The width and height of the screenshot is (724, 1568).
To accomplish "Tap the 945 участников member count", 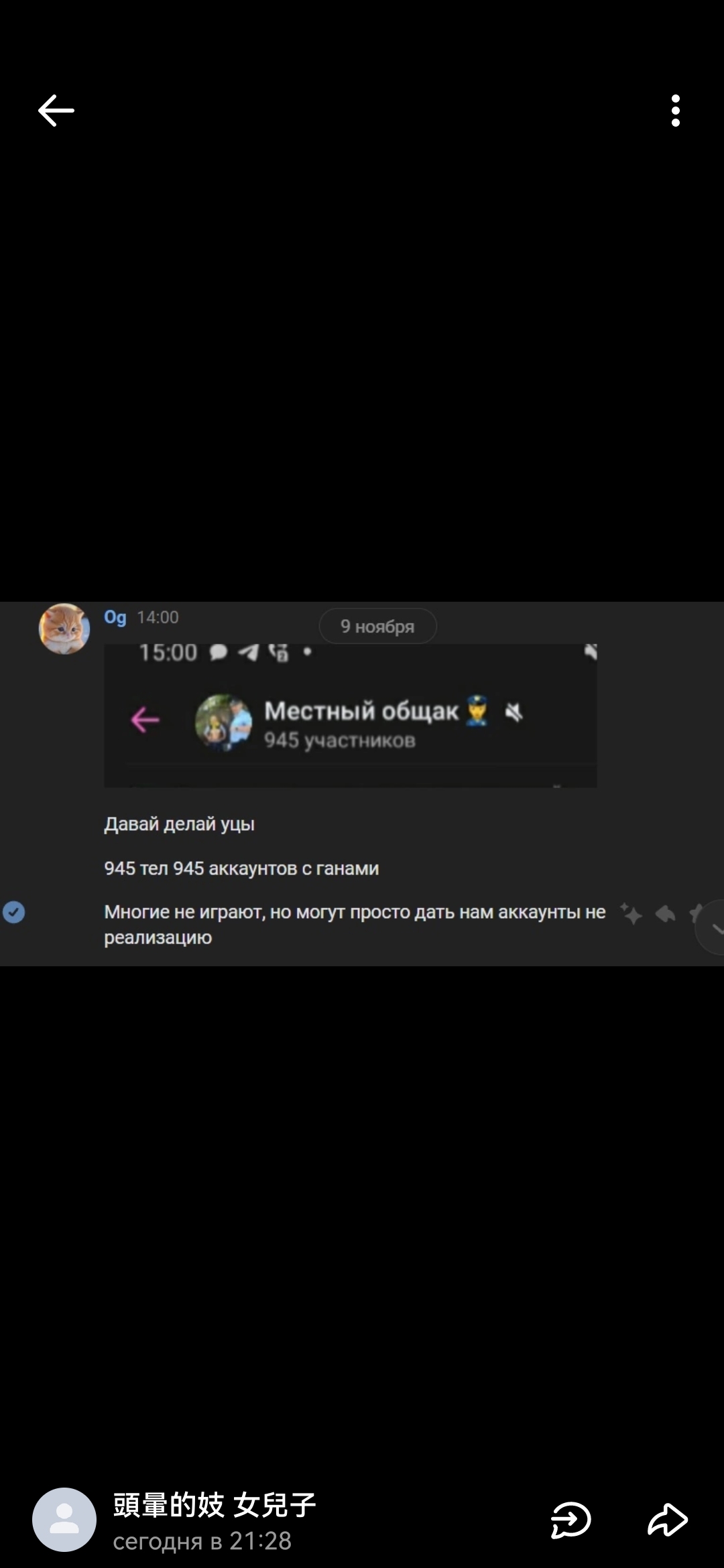I will point(339,740).
